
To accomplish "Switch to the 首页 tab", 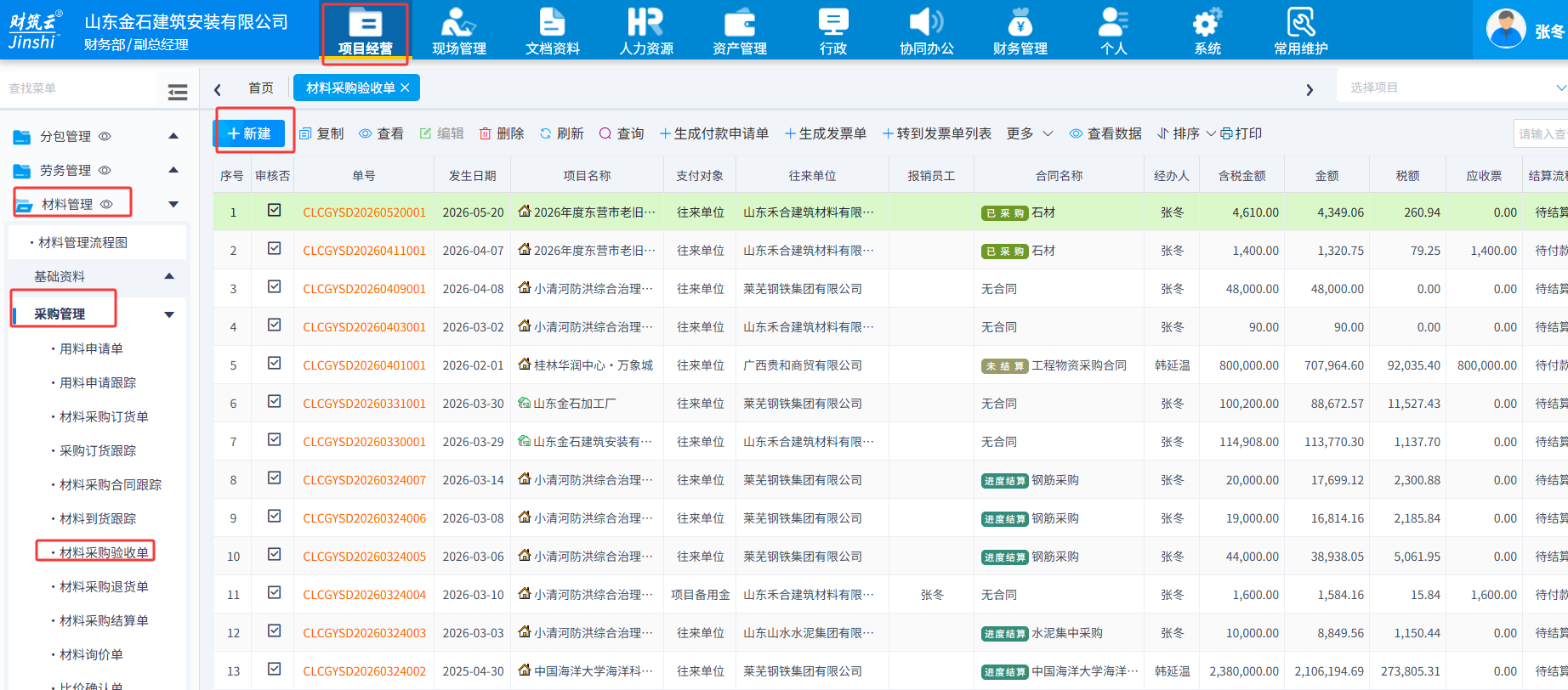I will tap(261, 88).
